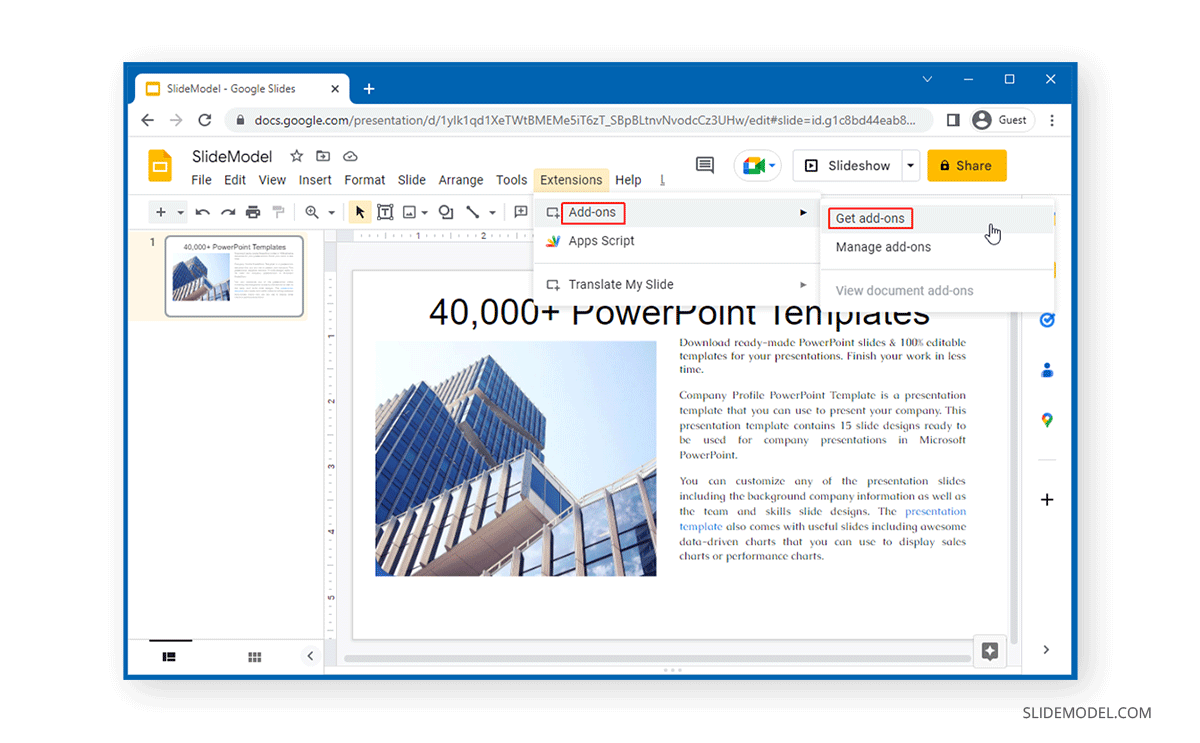
Task: Undo the last action
Action: click(x=203, y=212)
